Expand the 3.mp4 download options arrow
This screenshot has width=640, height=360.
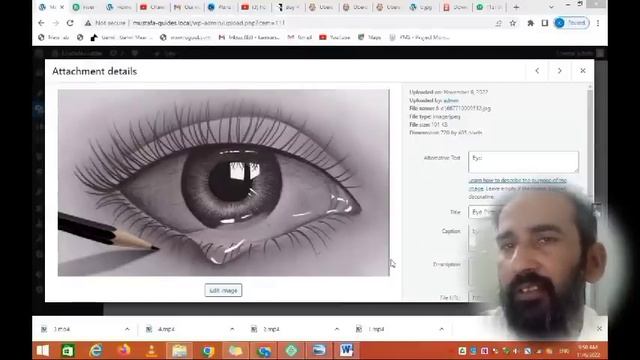click(x=127, y=329)
